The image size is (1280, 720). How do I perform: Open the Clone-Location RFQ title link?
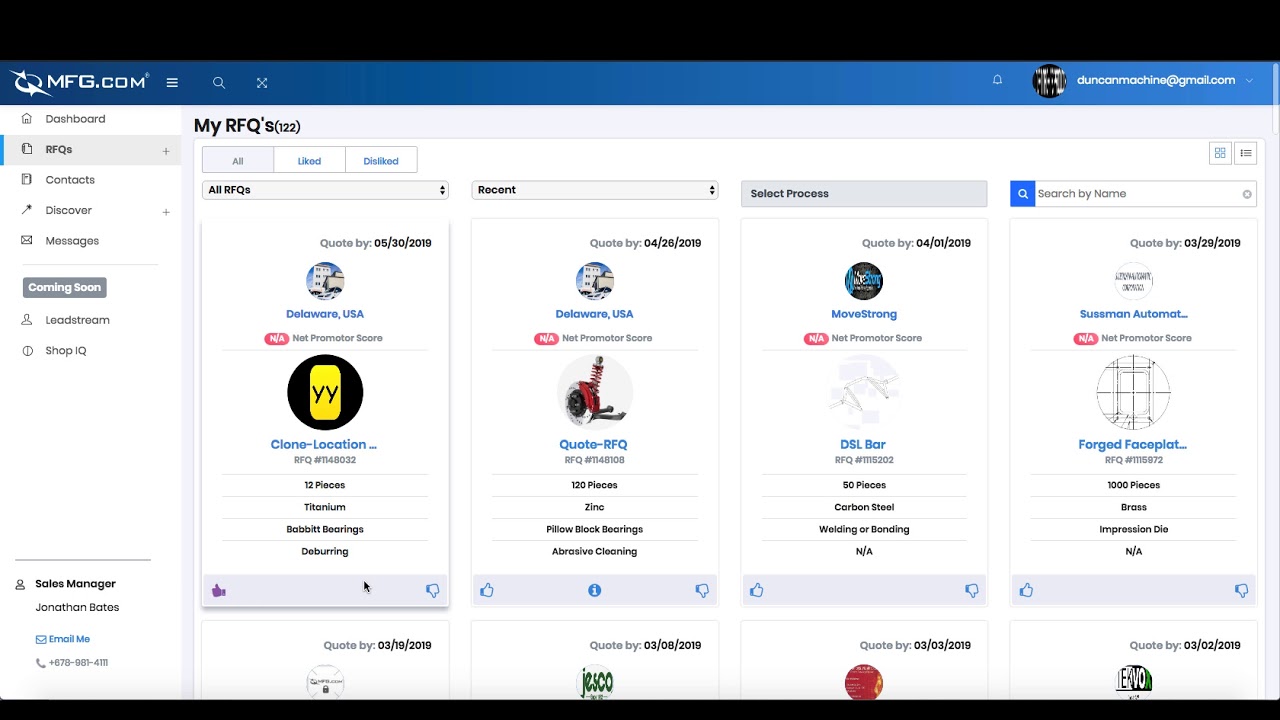pyautogui.click(x=324, y=444)
